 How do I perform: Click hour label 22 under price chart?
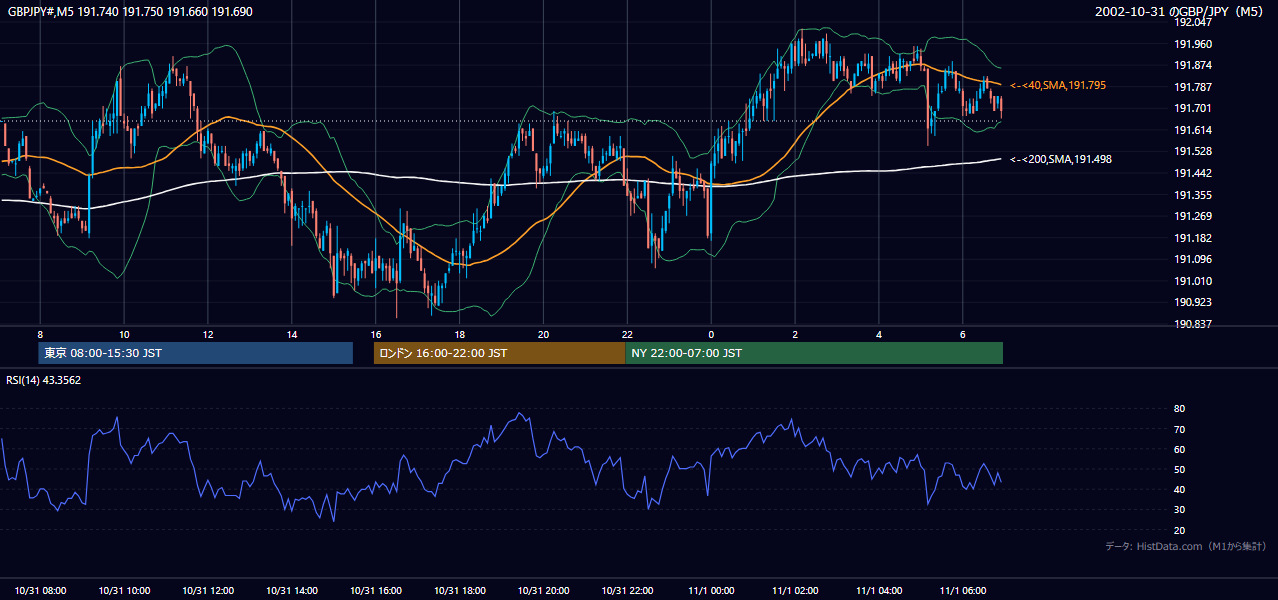click(x=627, y=334)
